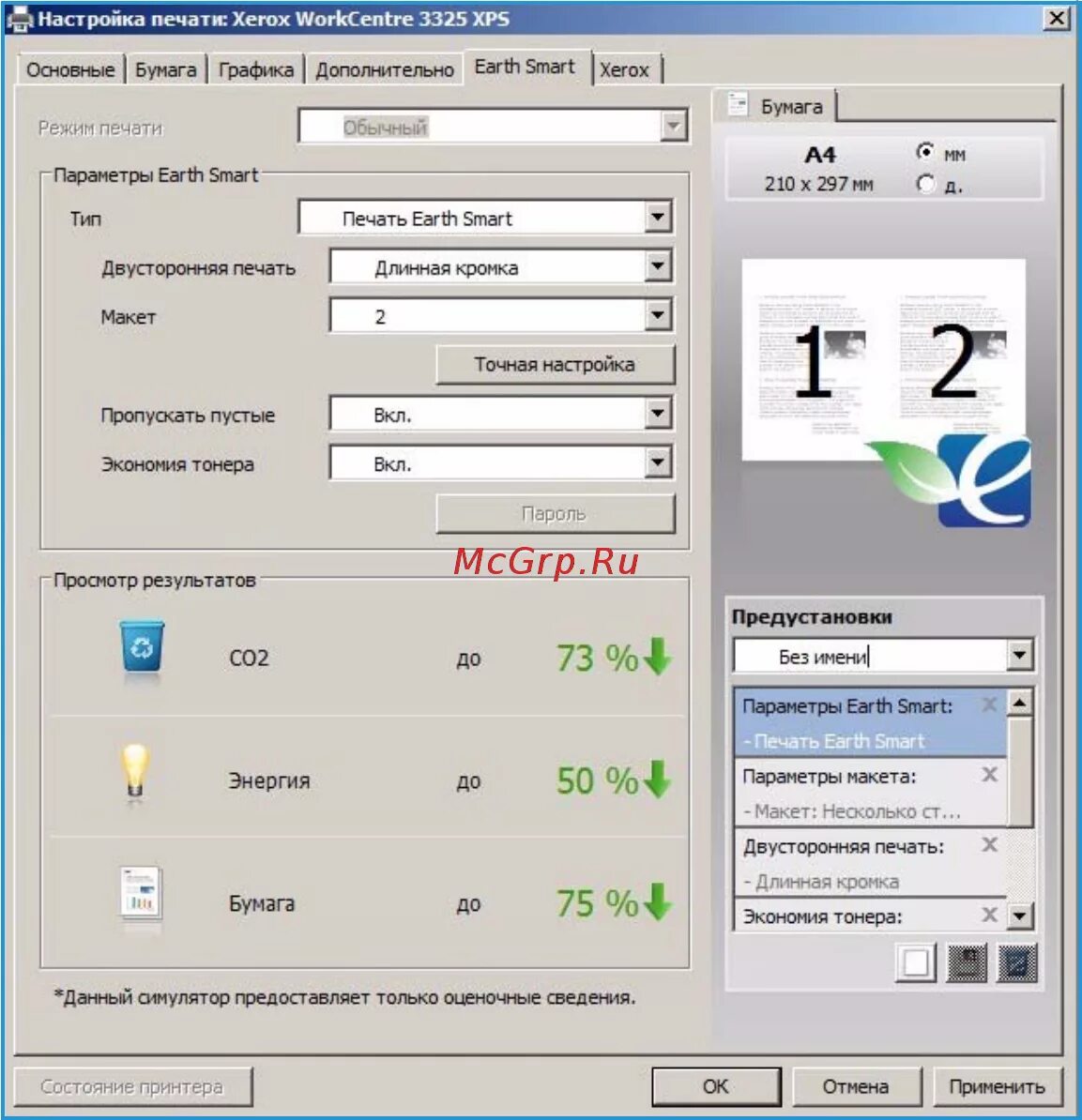
Task: Click the Отмена button
Action: click(856, 1086)
